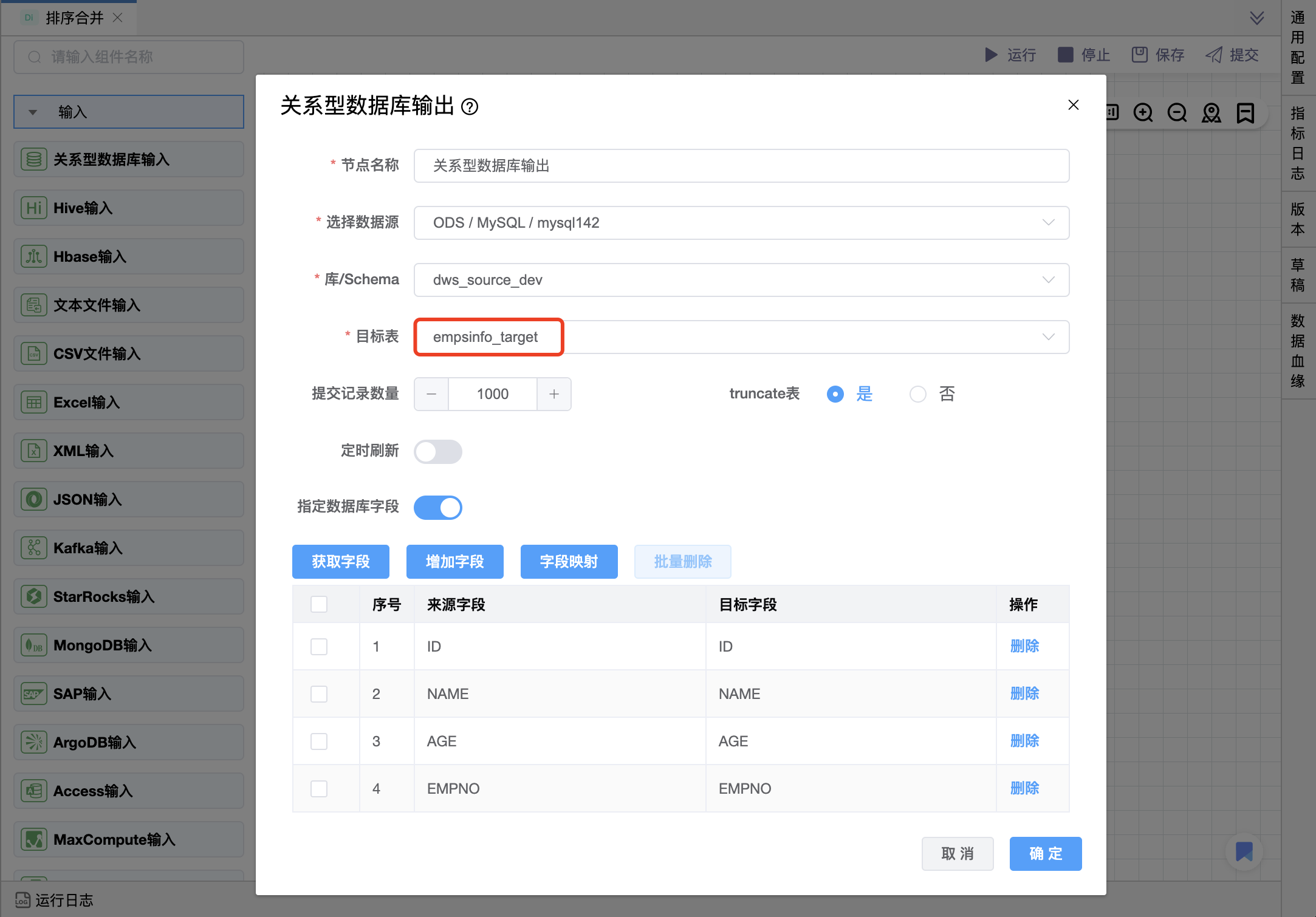The height and width of the screenshot is (917, 1316).
Task: Delete the EMPNO field row
Action: click(x=1024, y=788)
